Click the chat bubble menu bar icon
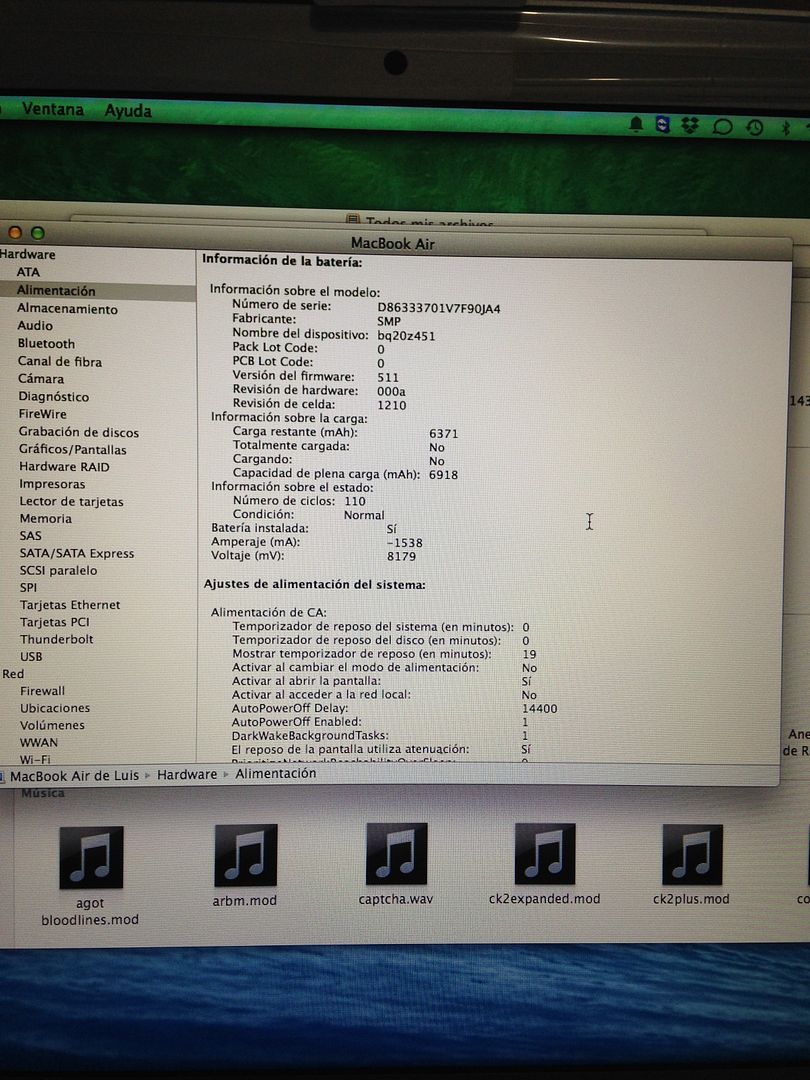 722,126
